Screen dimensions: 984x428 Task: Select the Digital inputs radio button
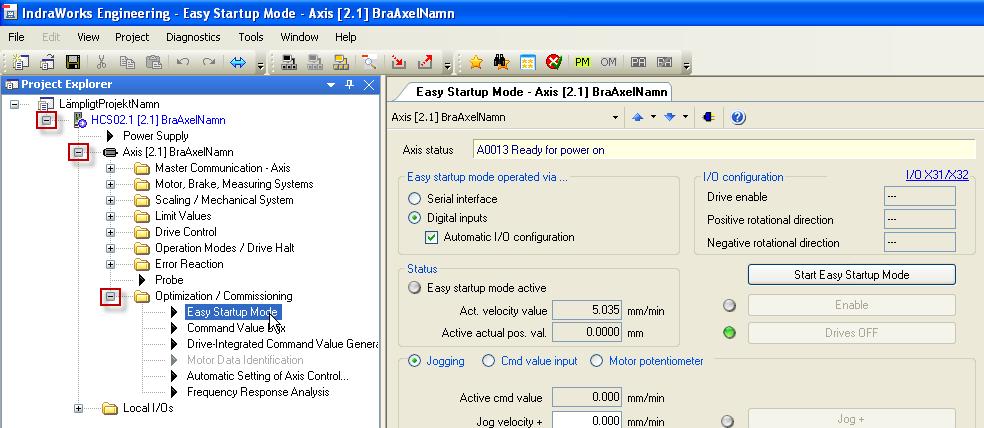point(414,218)
